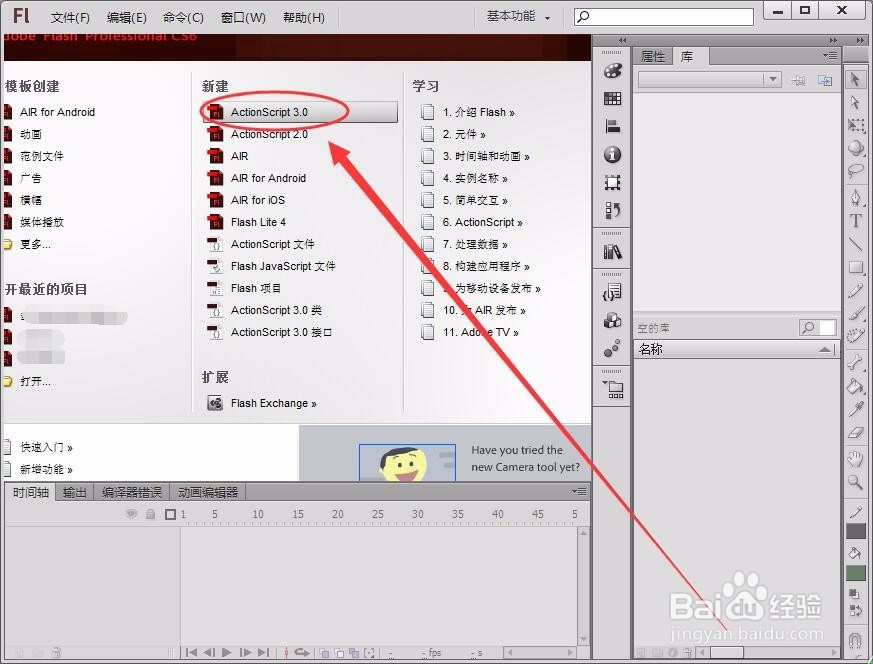Toggle layer visibility eye in timeline header
The image size is (873, 664).
pos(132,514)
